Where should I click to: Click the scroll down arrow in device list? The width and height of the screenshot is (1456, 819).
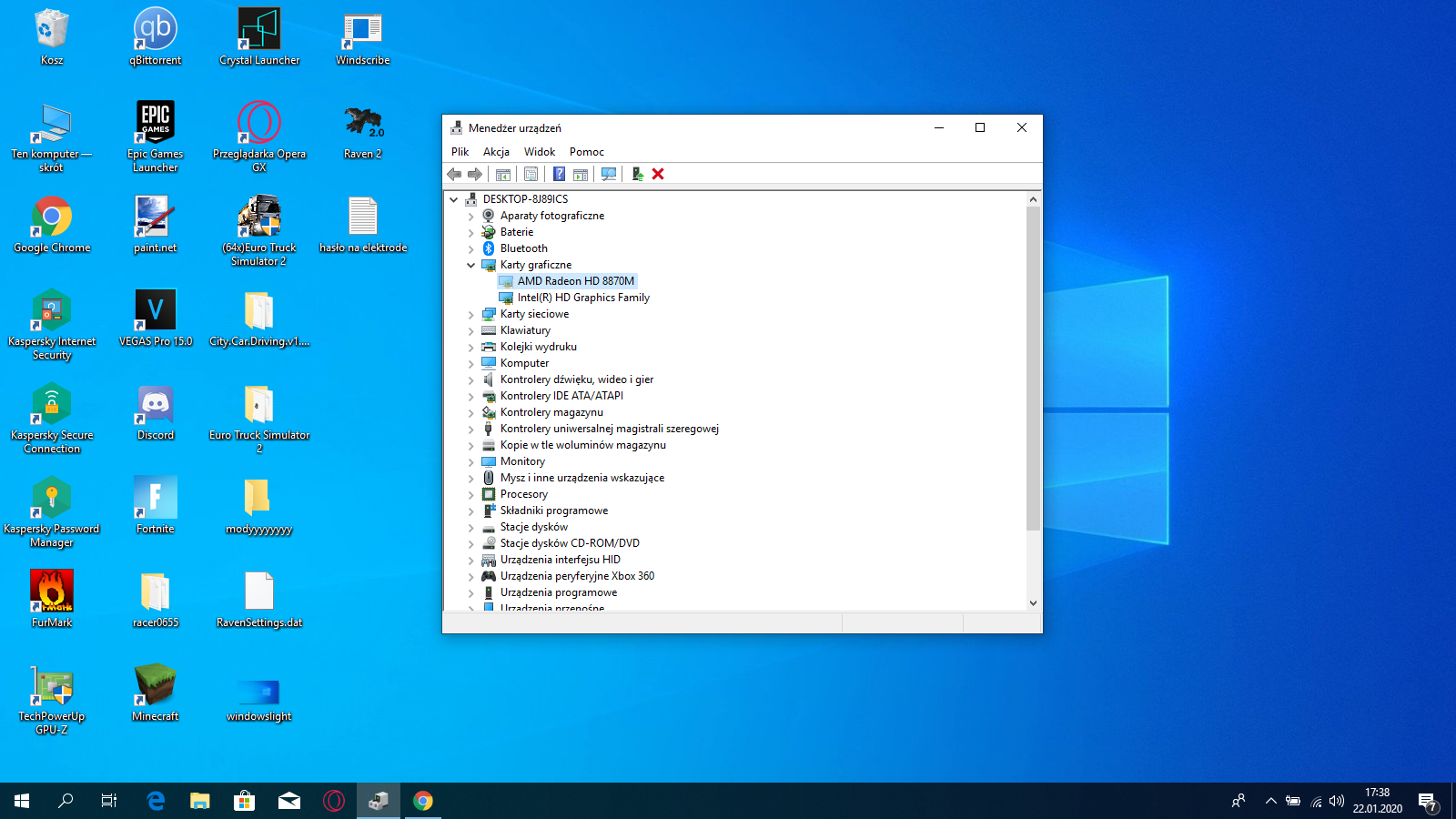[x=1033, y=602]
